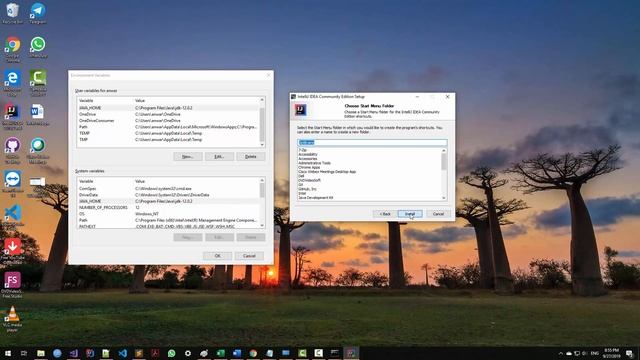Go Back in the IntelliJ setup dialog
This screenshot has height=360, width=640.
point(385,214)
